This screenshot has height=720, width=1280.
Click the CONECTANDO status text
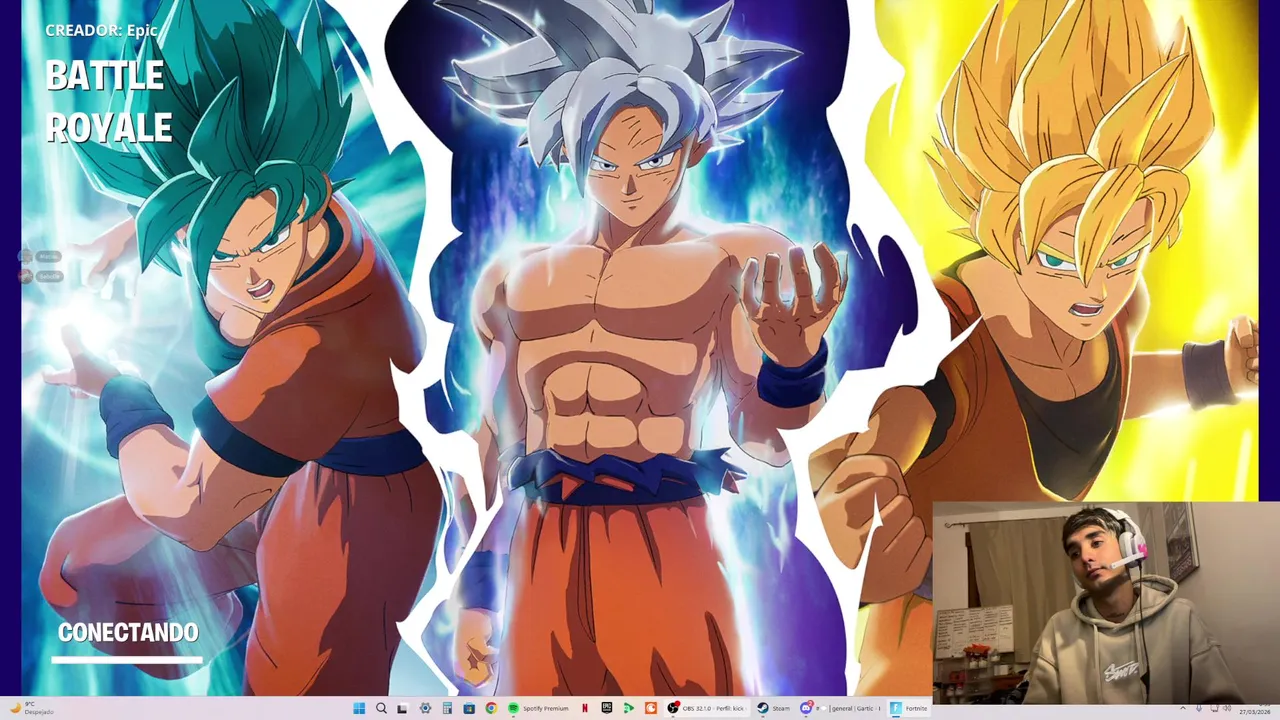128,632
